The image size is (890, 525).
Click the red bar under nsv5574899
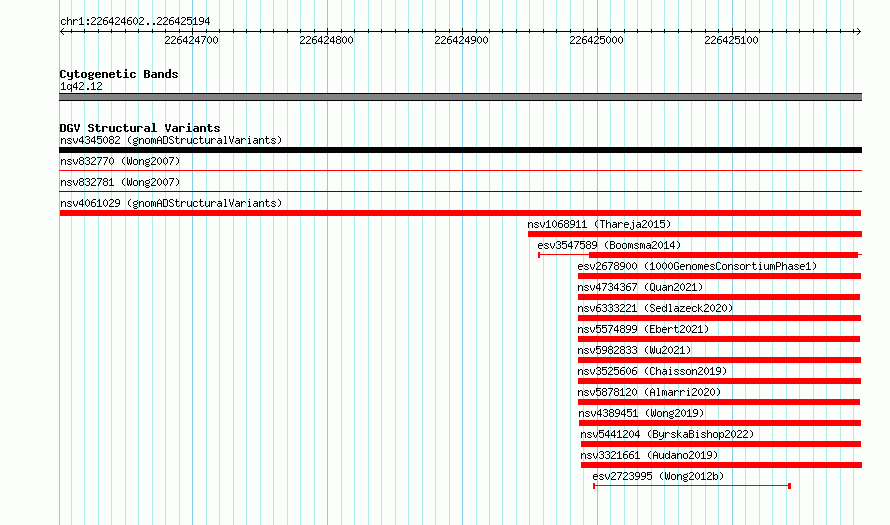pos(719,339)
